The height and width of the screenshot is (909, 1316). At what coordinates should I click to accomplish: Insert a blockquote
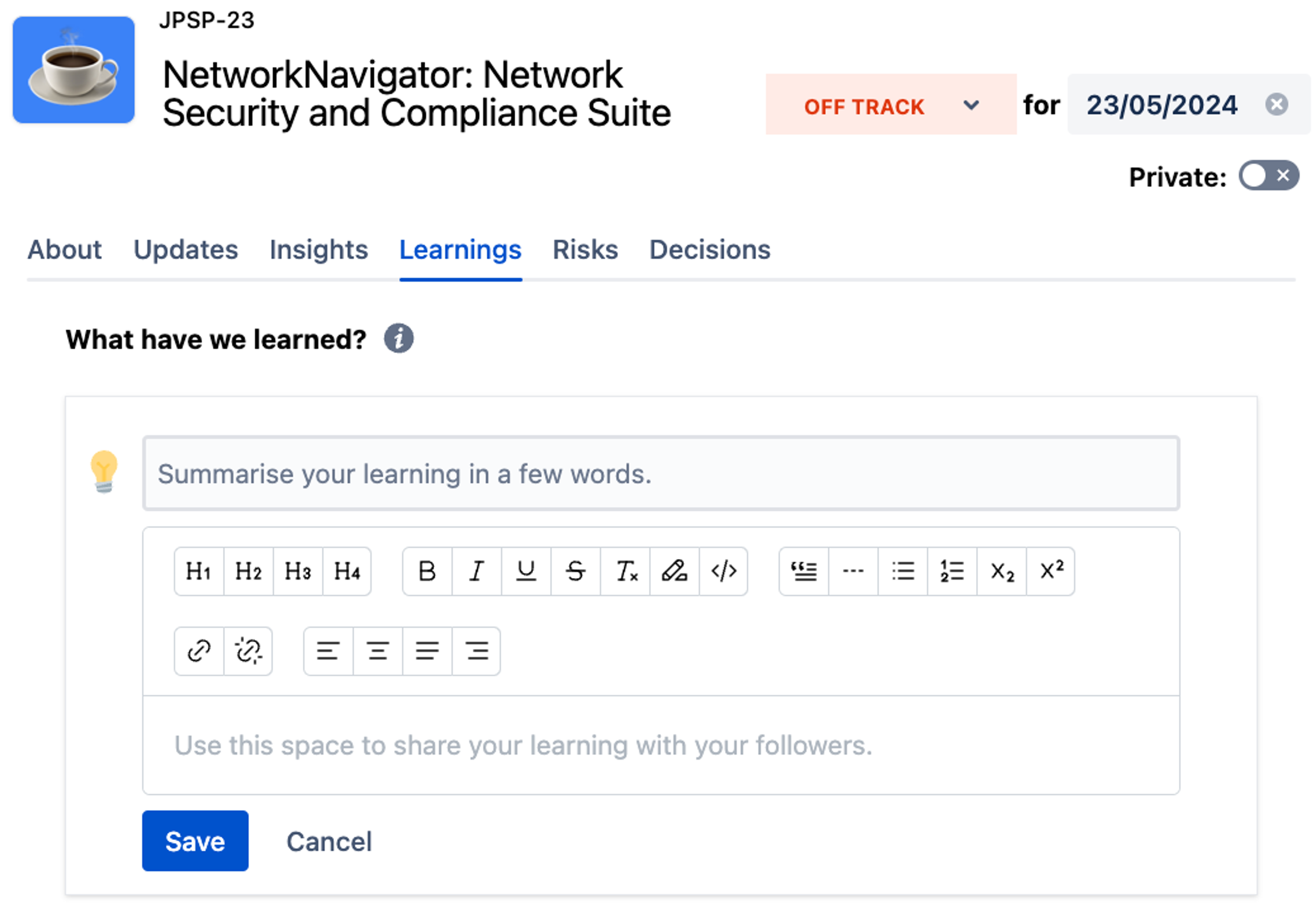pyautogui.click(x=804, y=571)
